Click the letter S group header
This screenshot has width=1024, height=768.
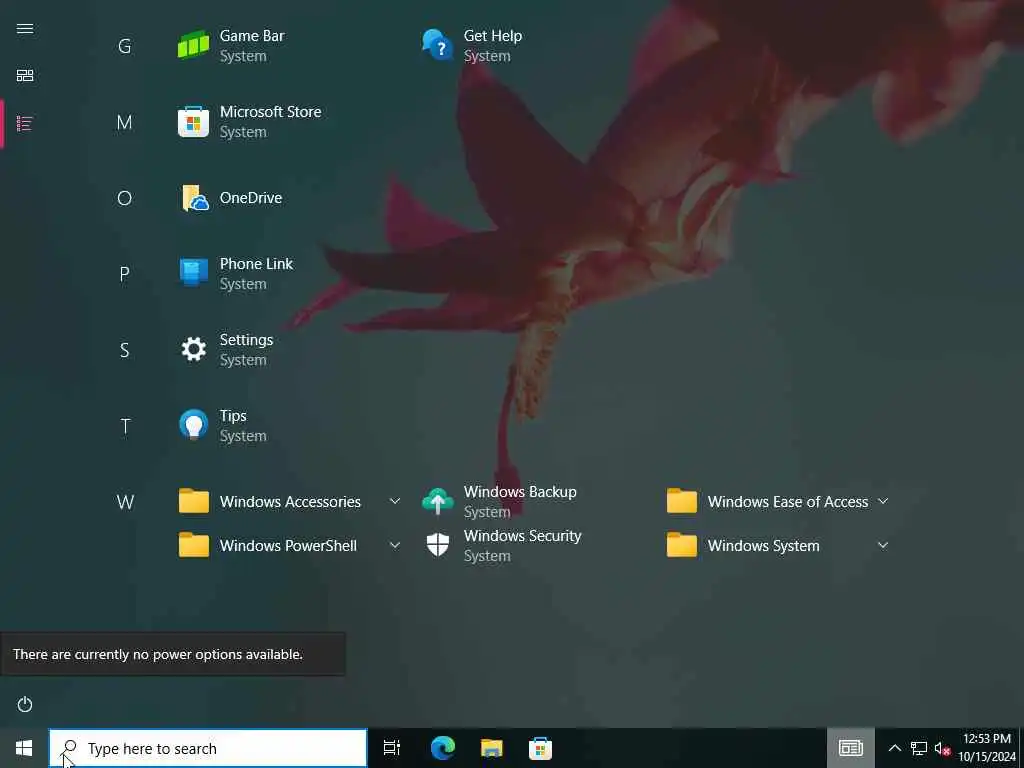[124, 350]
